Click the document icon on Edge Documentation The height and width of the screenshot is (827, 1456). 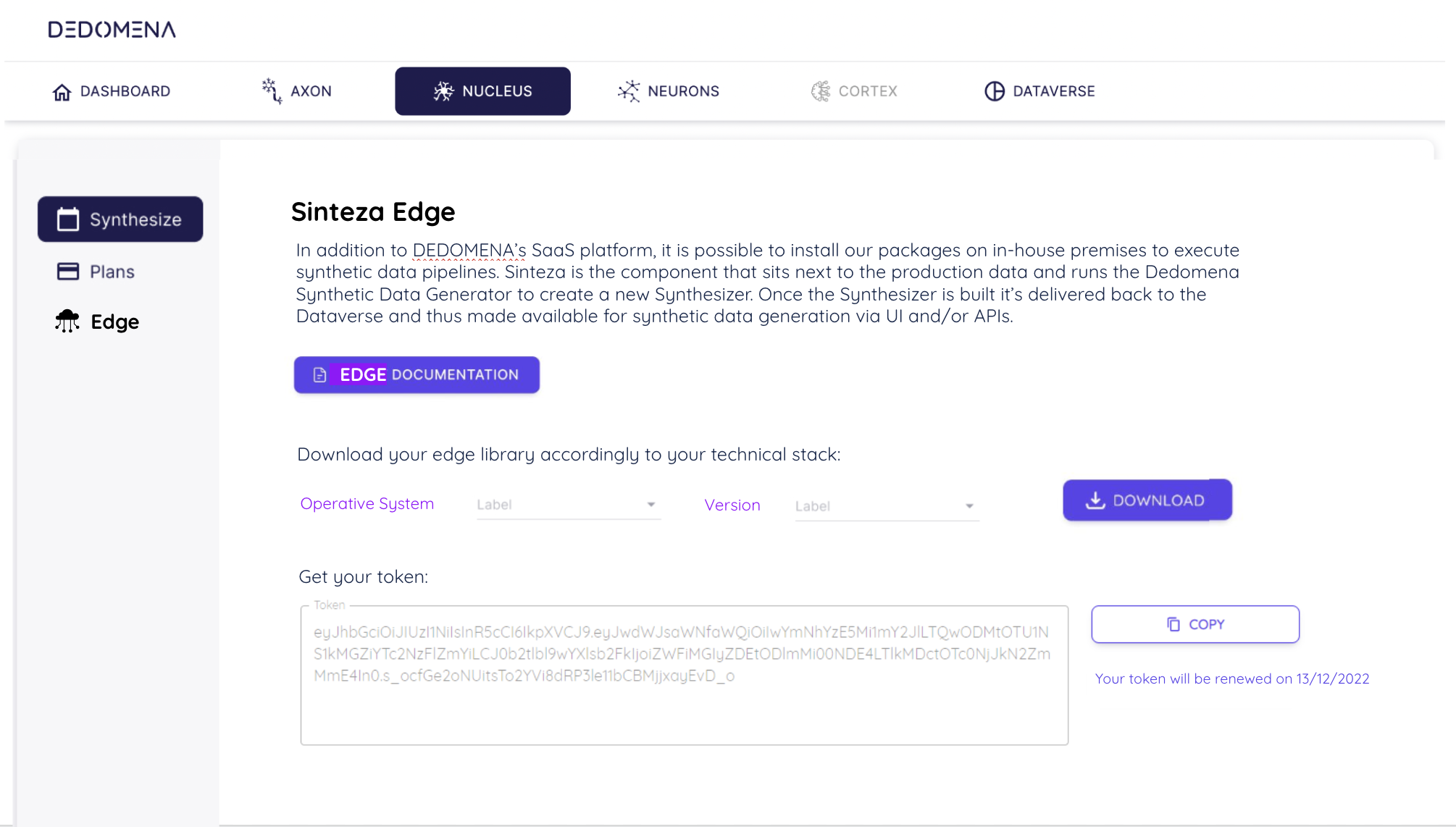(x=319, y=374)
